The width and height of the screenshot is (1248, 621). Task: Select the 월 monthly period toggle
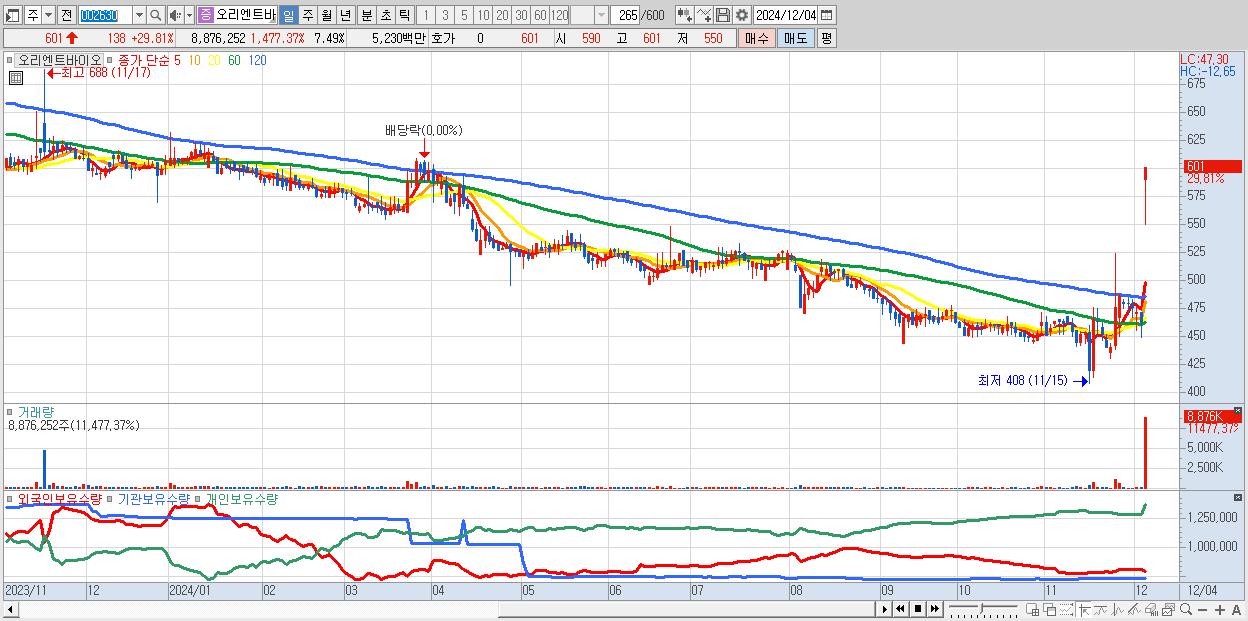[x=326, y=15]
